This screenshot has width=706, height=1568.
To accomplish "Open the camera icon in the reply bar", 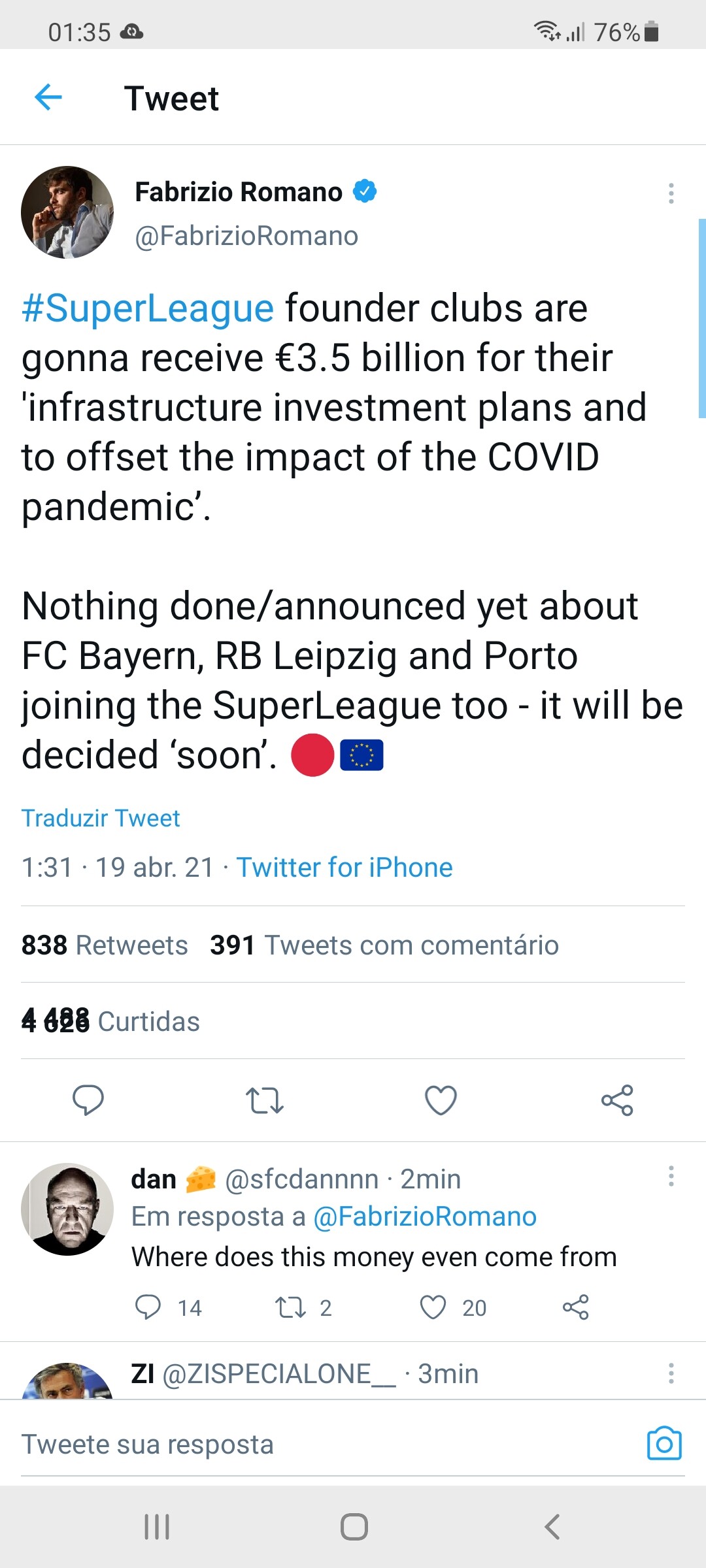I will click(x=664, y=1443).
